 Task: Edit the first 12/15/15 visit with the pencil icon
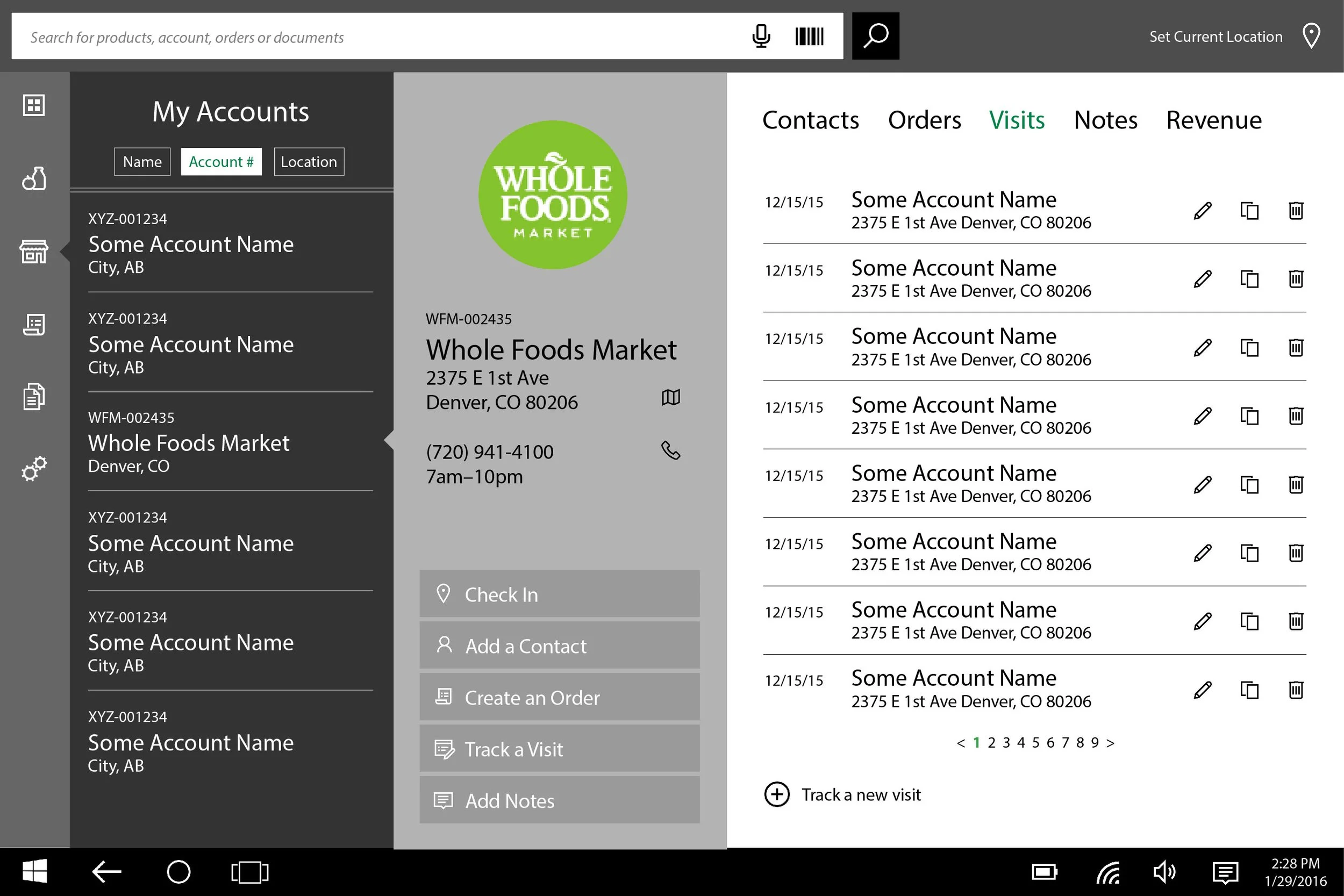(1202, 210)
